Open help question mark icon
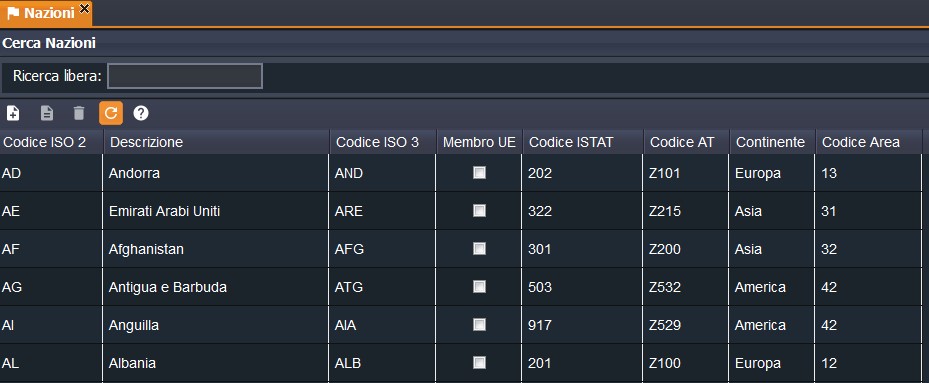The image size is (929, 383). tap(140, 113)
